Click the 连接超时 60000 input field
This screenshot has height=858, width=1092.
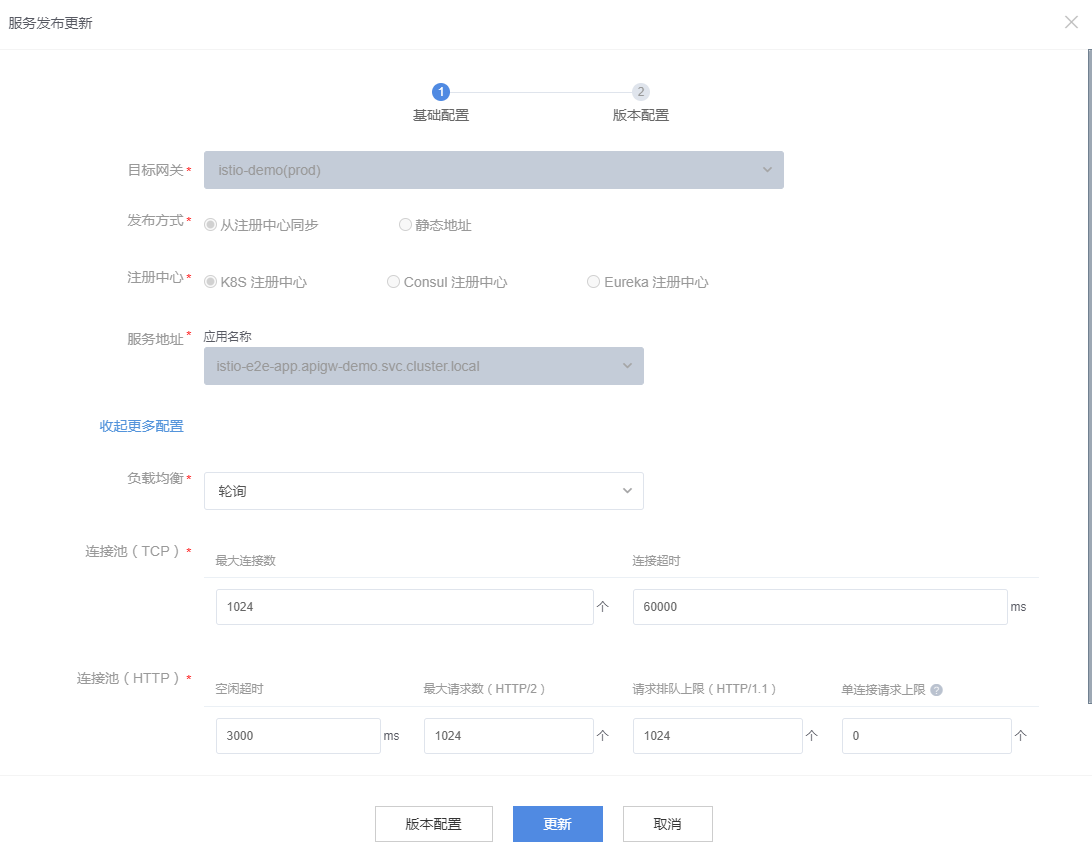pyautogui.click(x=819, y=607)
